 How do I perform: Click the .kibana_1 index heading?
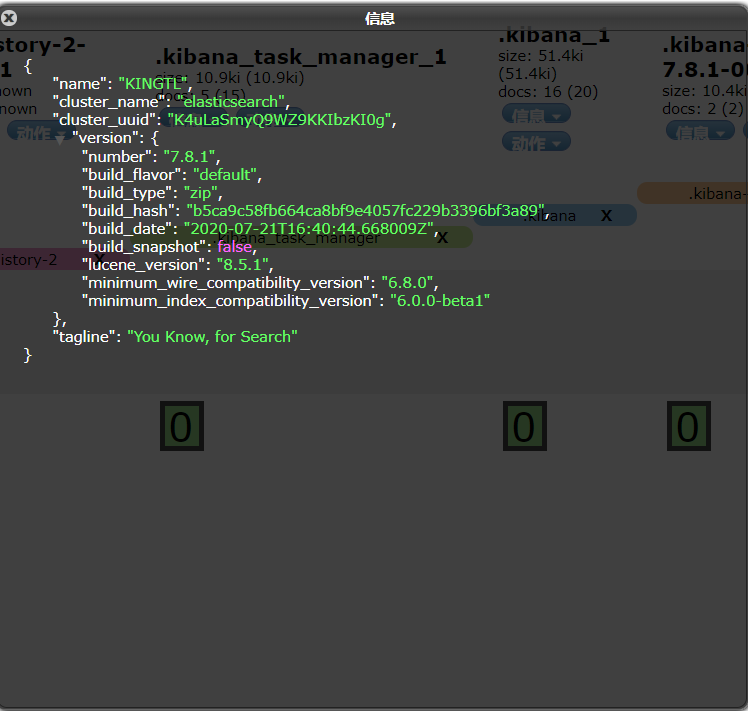[554, 36]
